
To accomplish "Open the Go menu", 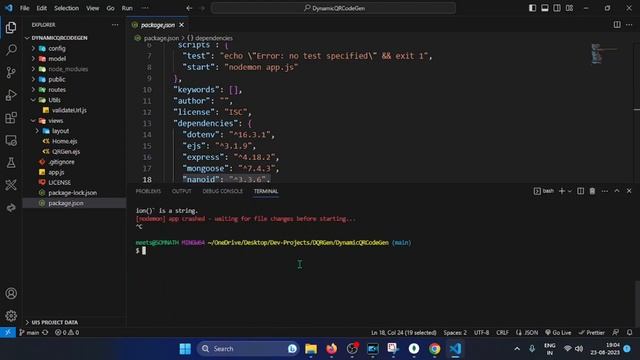I will (111, 8).
